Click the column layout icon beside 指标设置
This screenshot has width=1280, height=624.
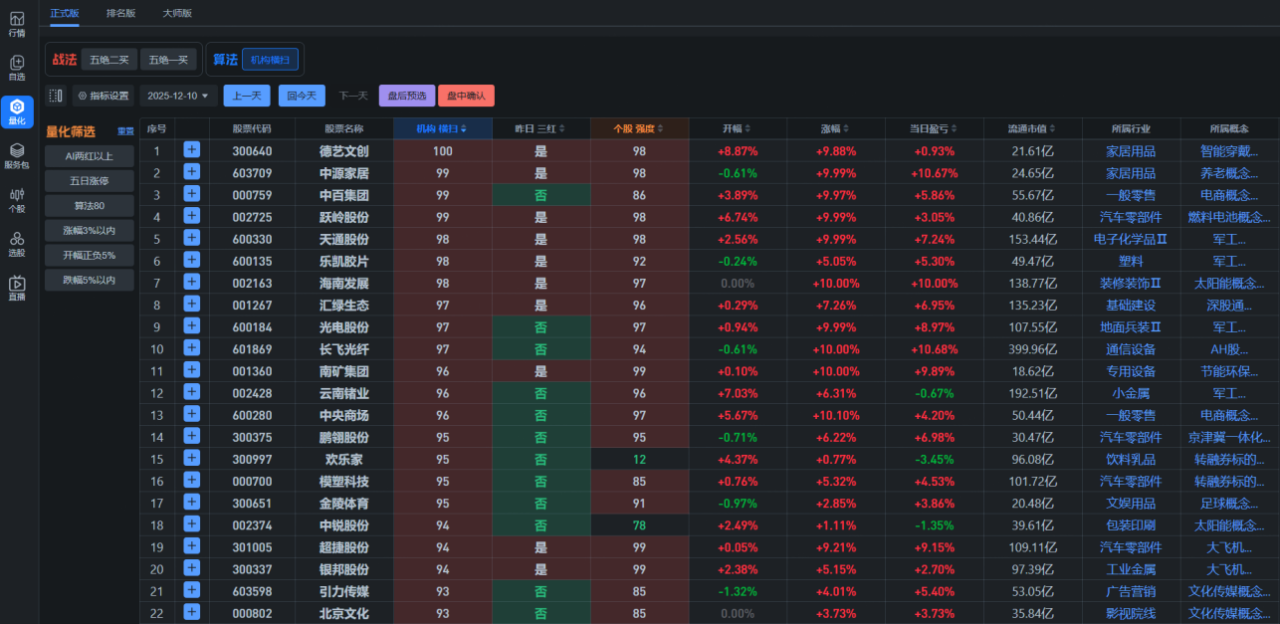pos(55,96)
